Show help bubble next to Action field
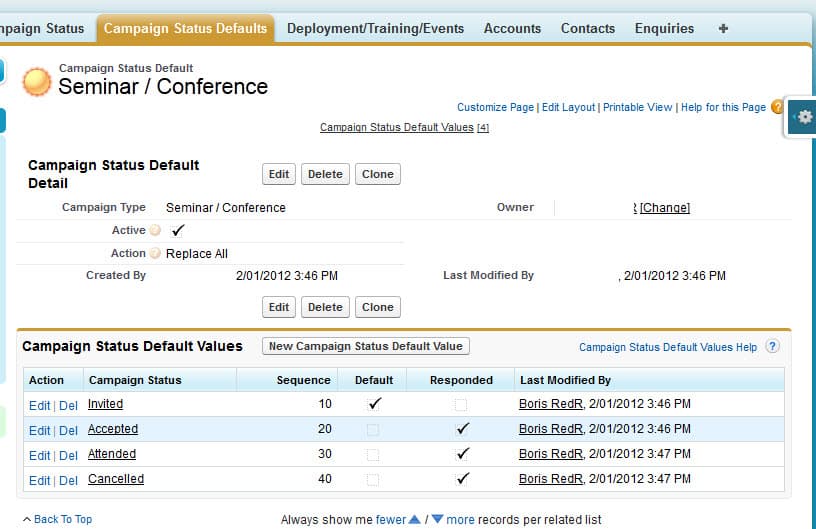816x529 pixels. (x=155, y=253)
